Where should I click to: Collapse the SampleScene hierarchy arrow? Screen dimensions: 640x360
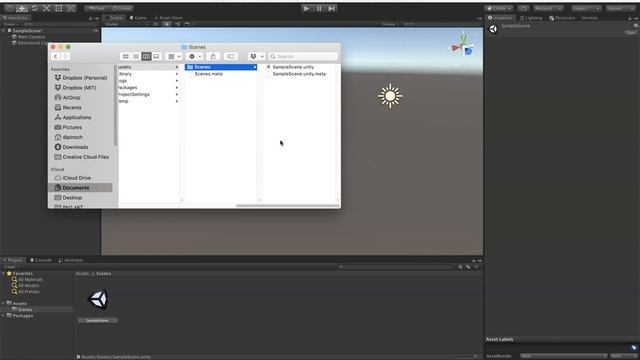[4, 31]
